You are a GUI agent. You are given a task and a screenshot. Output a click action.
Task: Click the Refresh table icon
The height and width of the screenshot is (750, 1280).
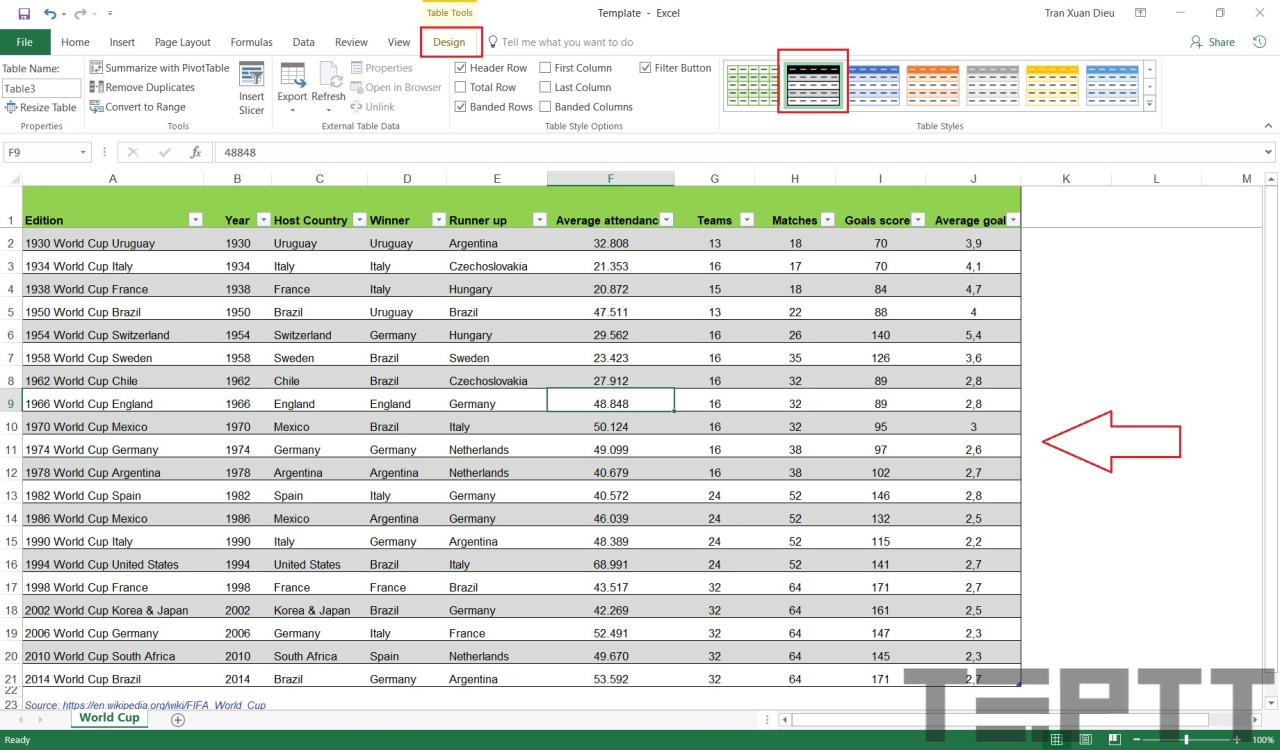coord(328,74)
